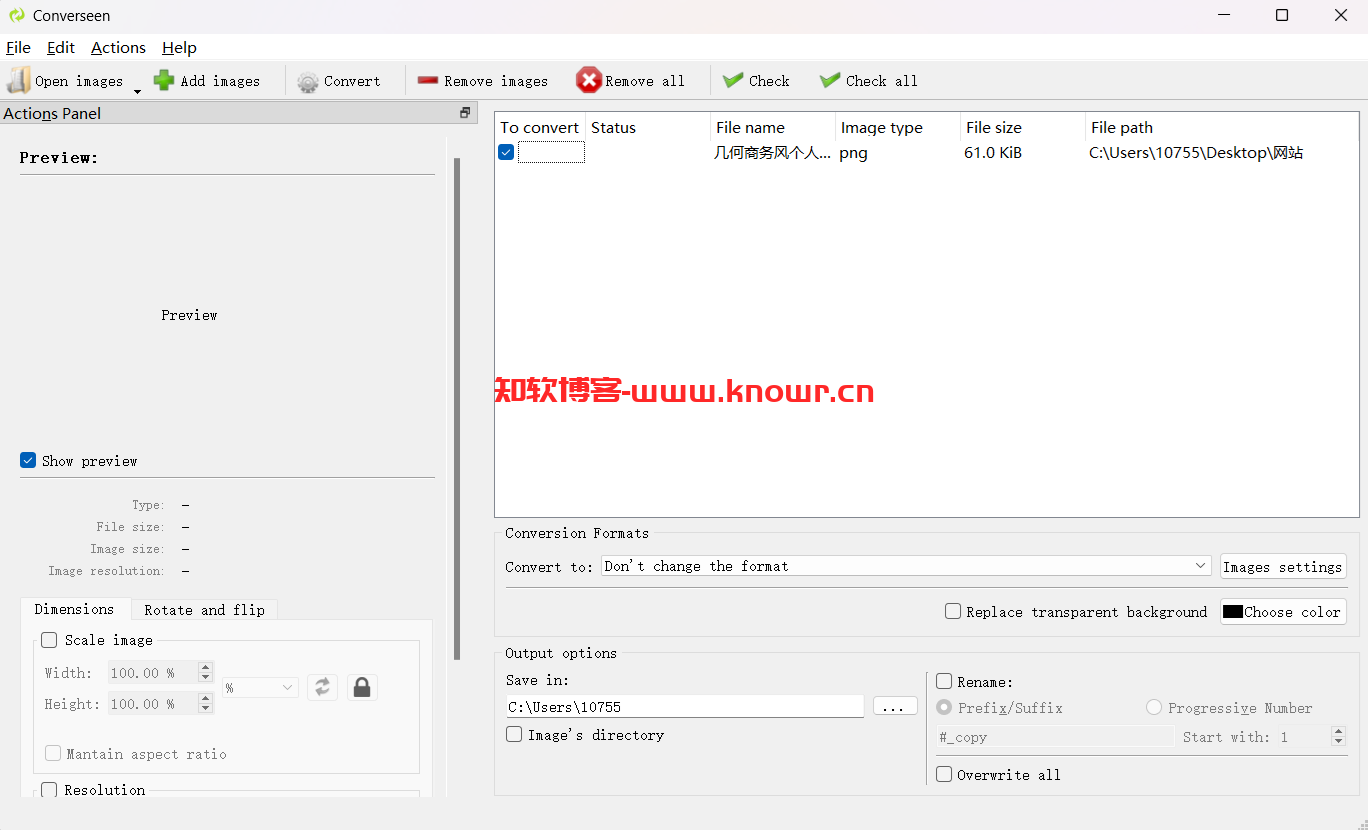Click the Remove images red minus icon
This screenshot has height=830, width=1368.
428,81
